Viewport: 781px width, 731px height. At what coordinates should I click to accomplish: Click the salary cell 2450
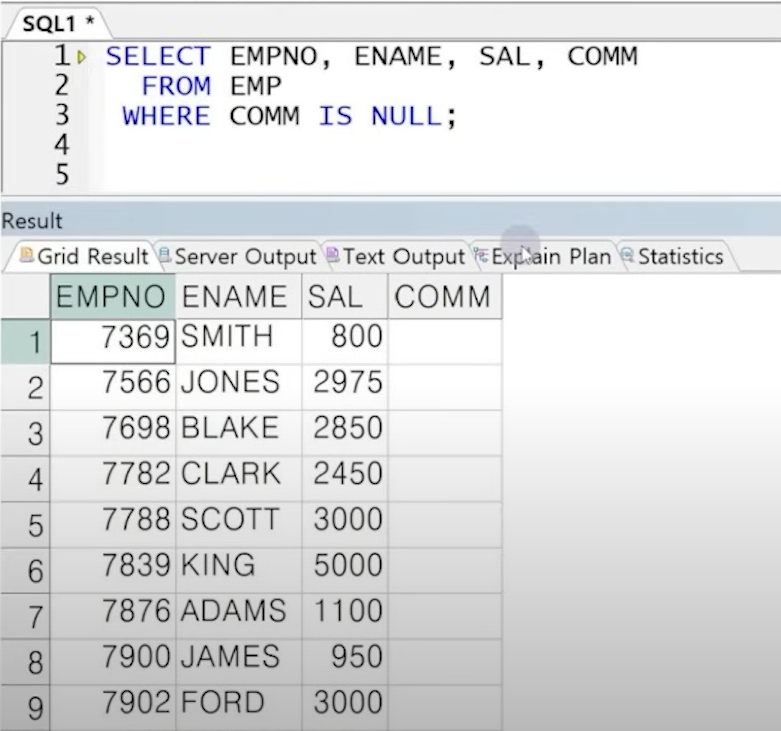(345, 479)
